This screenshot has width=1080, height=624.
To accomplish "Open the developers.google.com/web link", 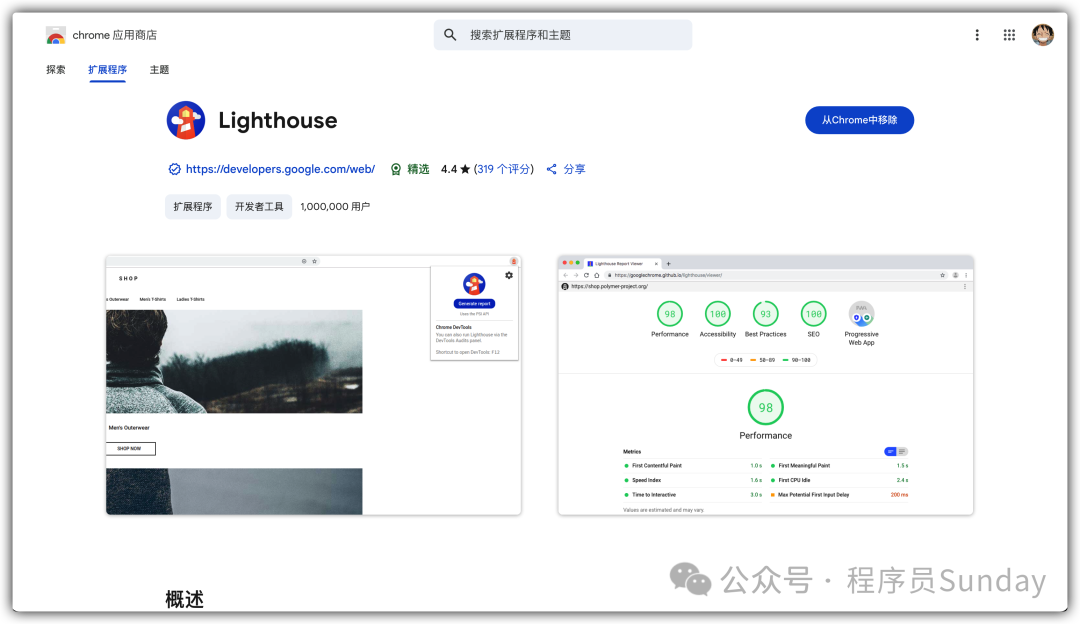I will coord(280,169).
